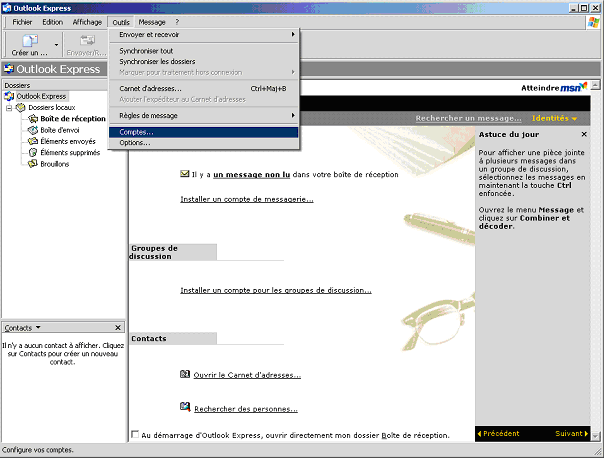The image size is (604, 459).
Task: Click the Outlook Express banner icon
Action: pos(8,69)
